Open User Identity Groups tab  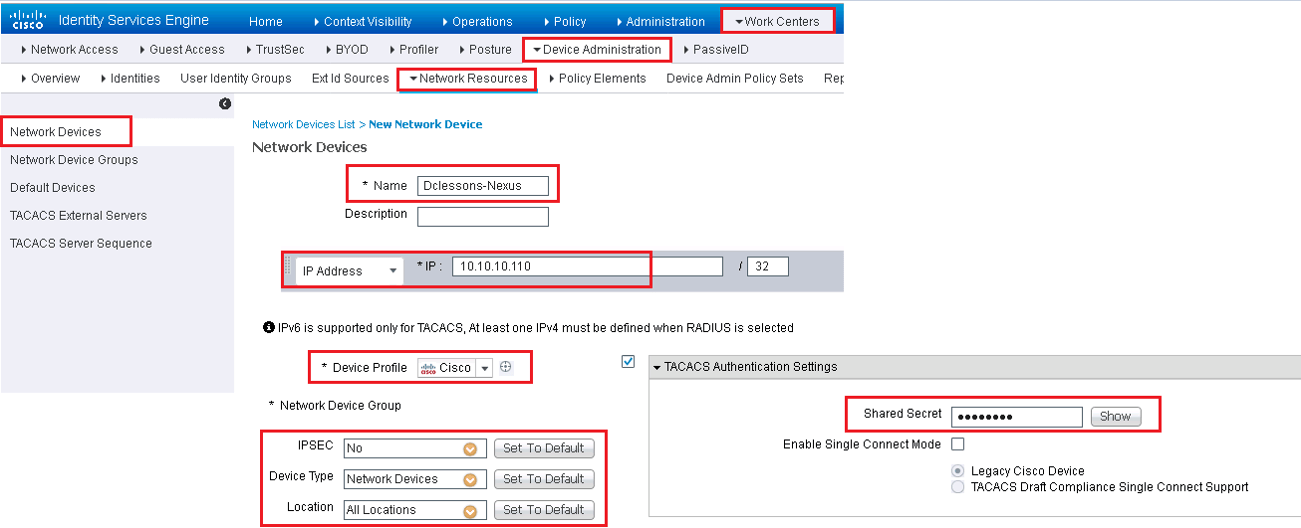[x=236, y=78]
